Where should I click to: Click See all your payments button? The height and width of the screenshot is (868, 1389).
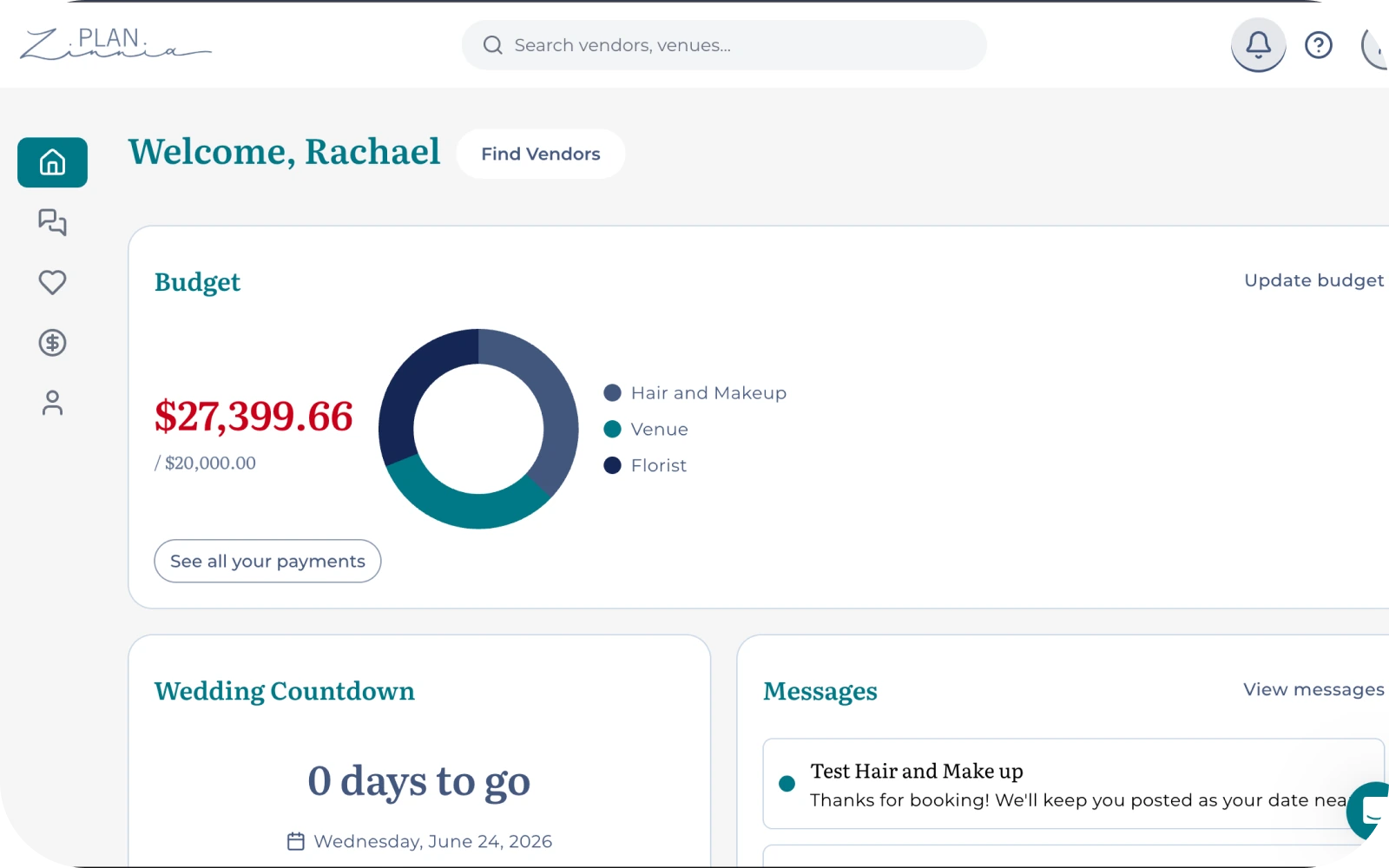point(267,561)
